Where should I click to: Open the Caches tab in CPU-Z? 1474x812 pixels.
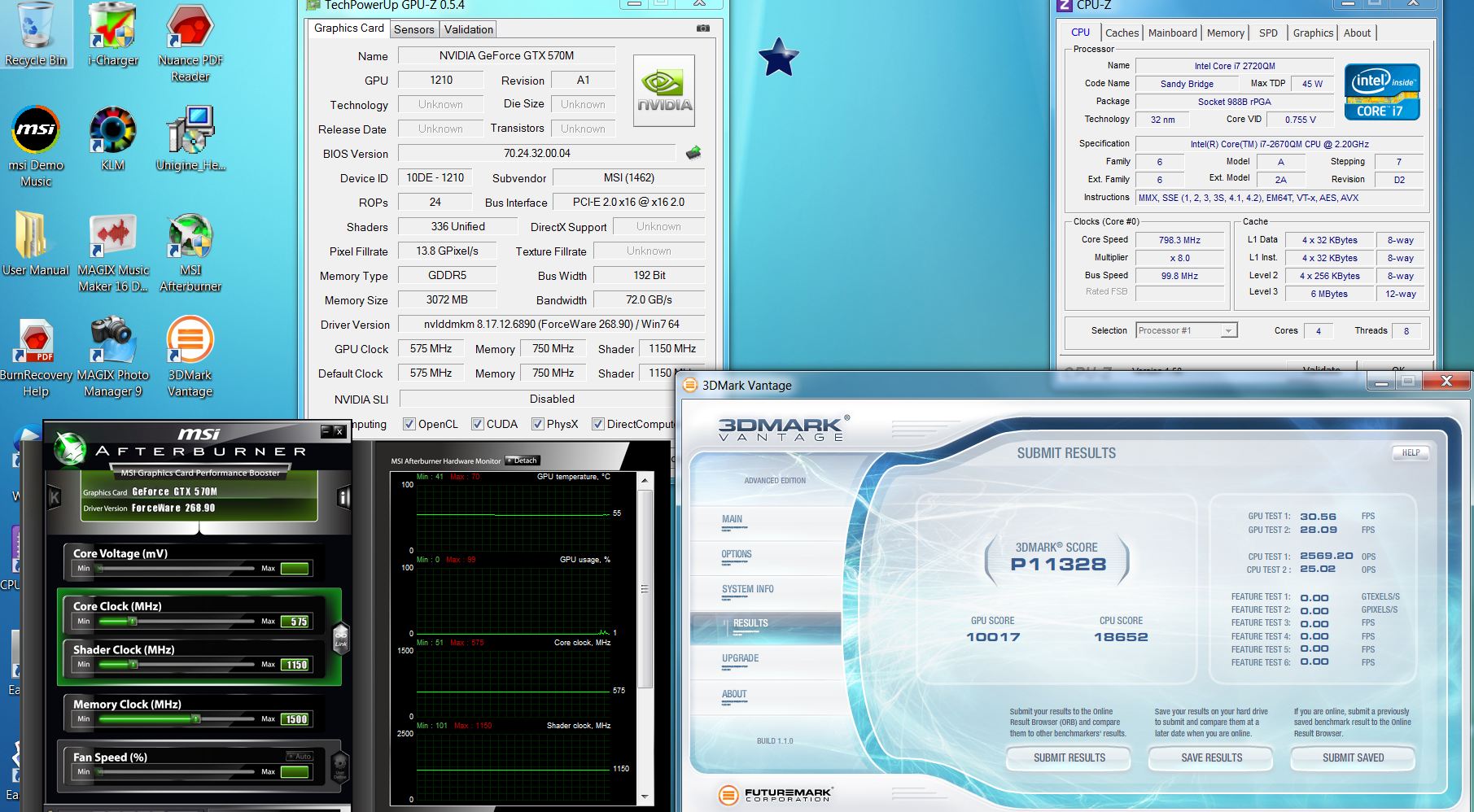point(1122,33)
